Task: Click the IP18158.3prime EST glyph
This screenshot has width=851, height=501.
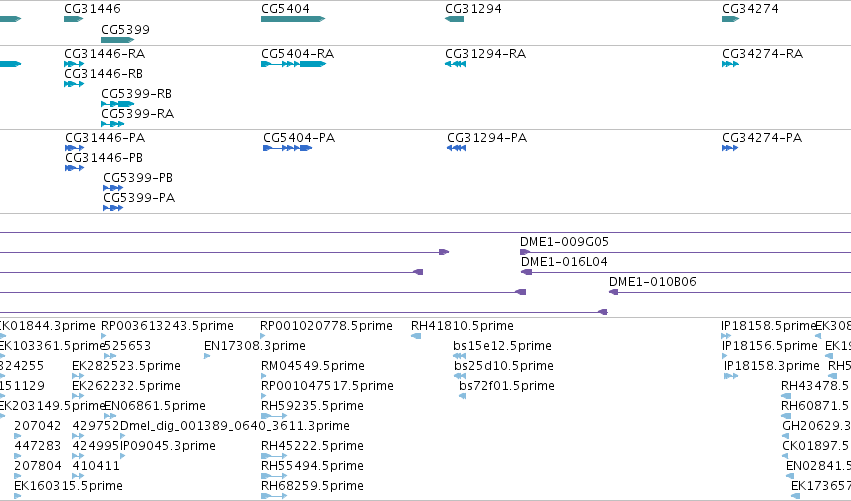Action: (731, 376)
